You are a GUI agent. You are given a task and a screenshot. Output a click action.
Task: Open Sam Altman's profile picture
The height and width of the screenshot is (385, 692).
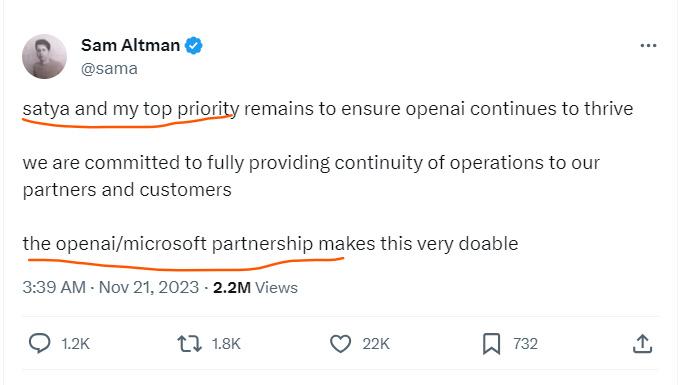[x=44, y=57]
